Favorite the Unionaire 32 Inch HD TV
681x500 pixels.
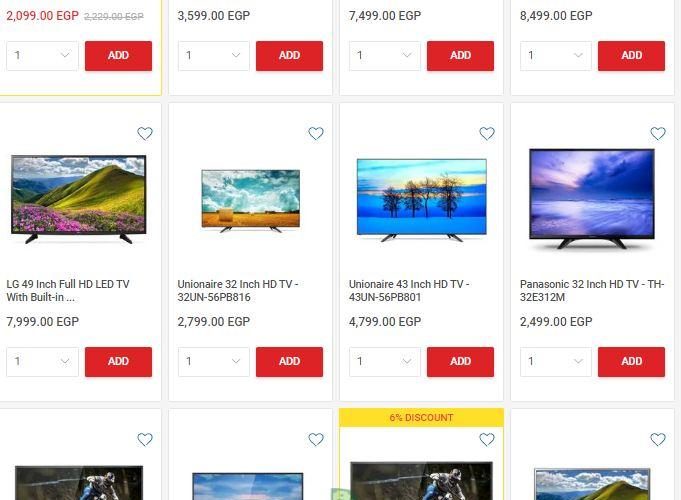pos(316,133)
